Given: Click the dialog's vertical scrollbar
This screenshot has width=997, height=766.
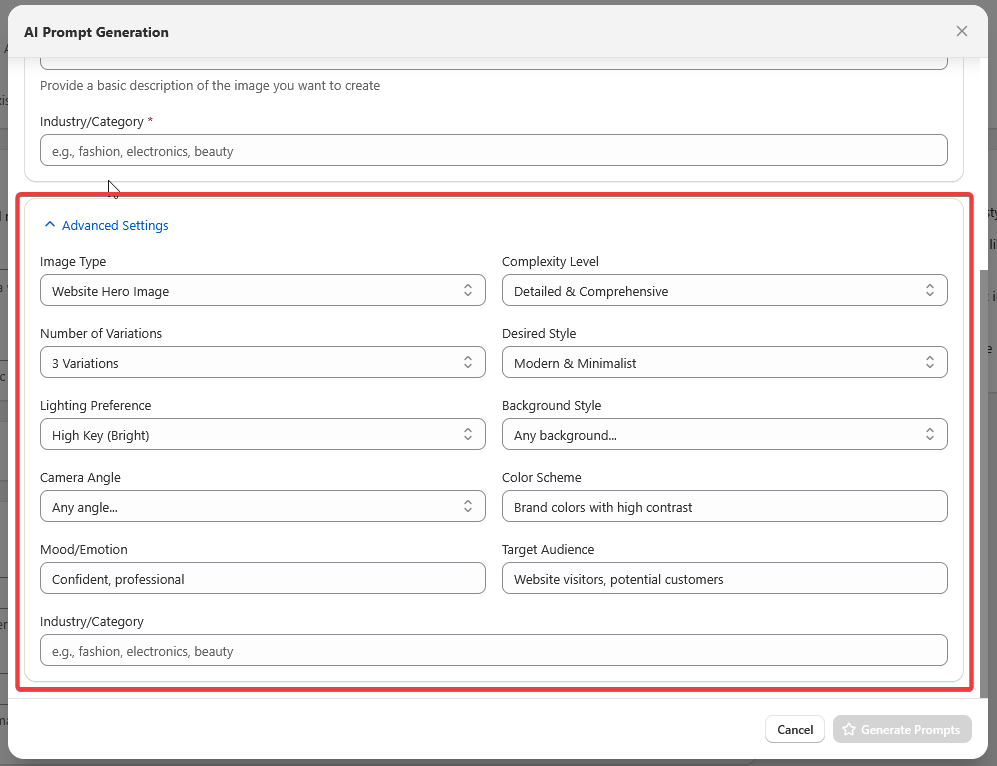Looking at the screenshot, I should click(983, 480).
